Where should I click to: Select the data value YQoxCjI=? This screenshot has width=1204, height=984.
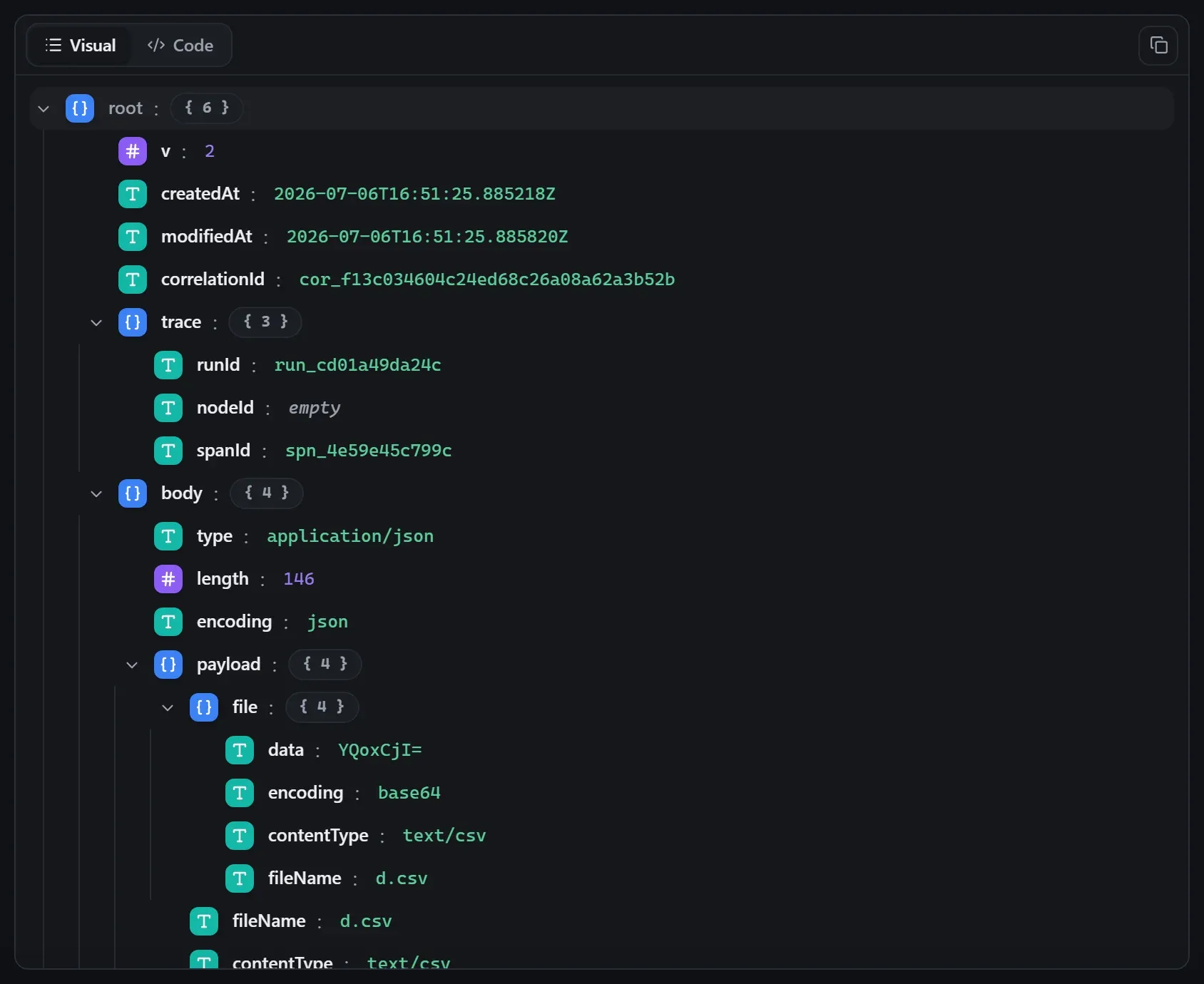(380, 750)
